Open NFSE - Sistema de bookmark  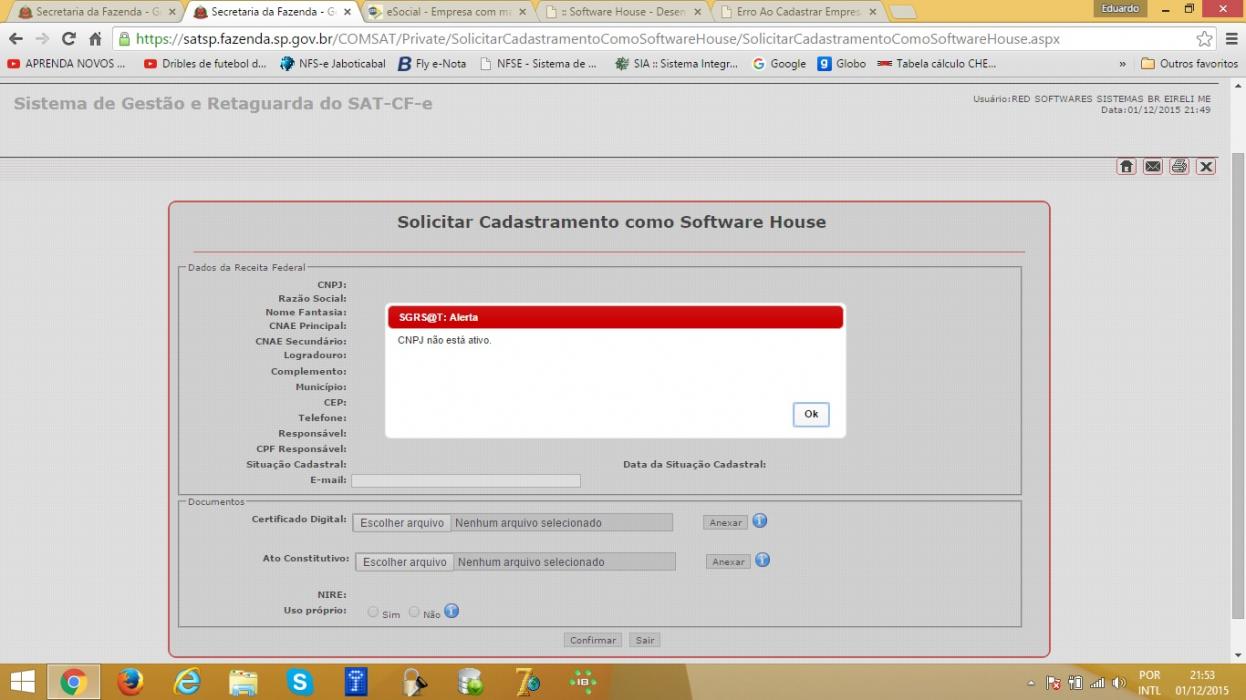point(538,63)
